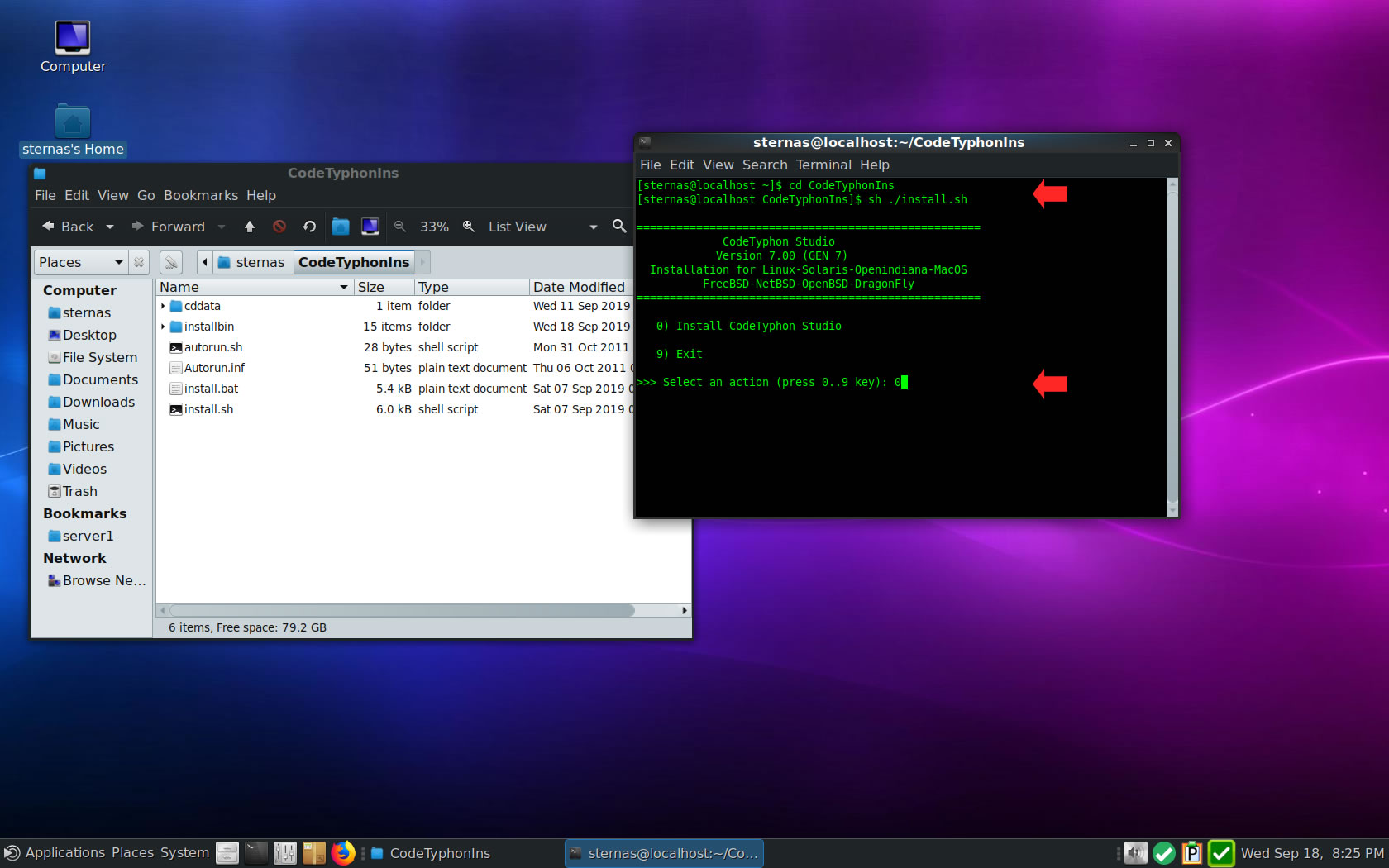Sort by Size column header
This screenshot has width=1389, height=868.
pyautogui.click(x=384, y=287)
